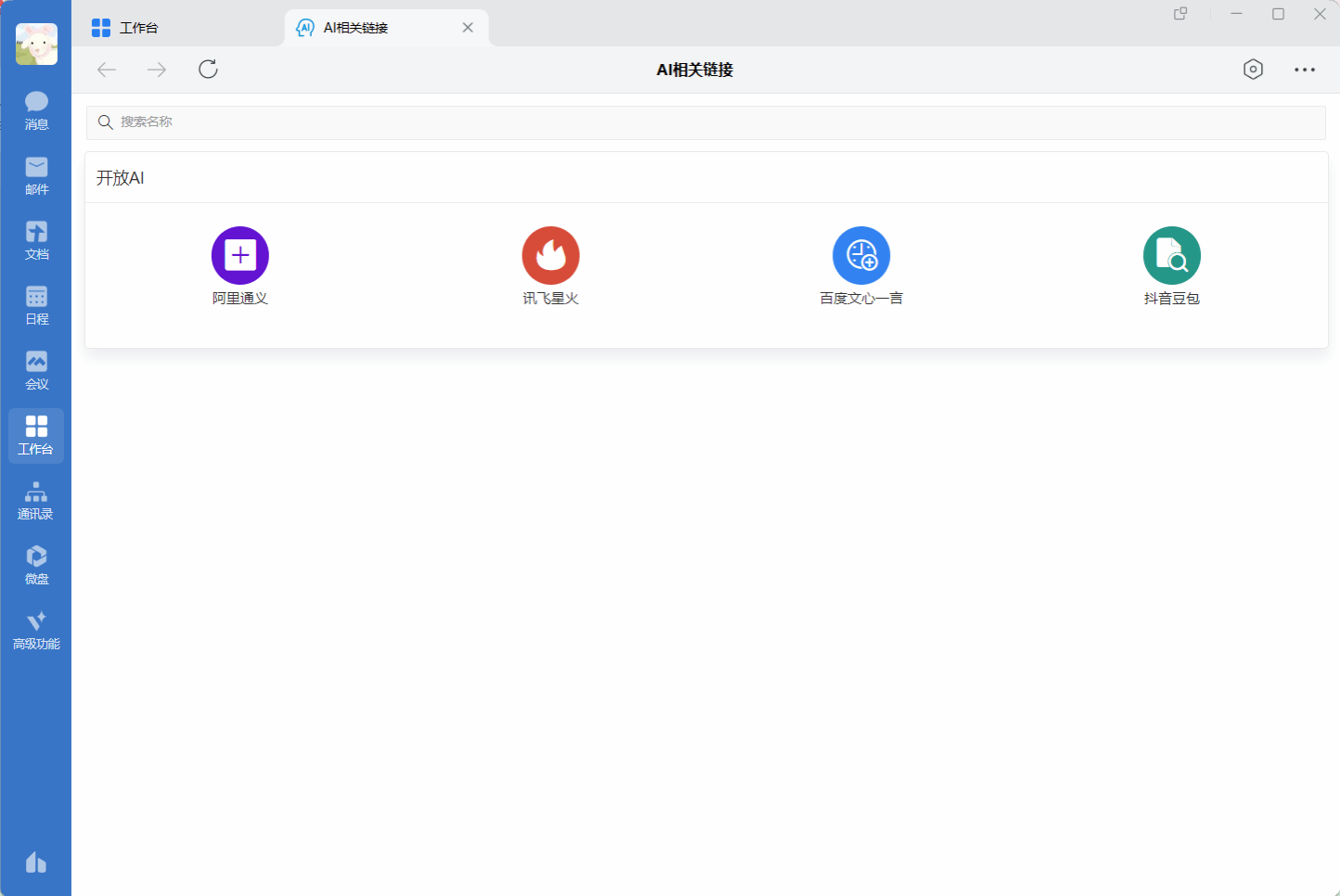Click the 百度文心一言 label text
The height and width of the screenshot is (896, 1340).
pos(861,298)
